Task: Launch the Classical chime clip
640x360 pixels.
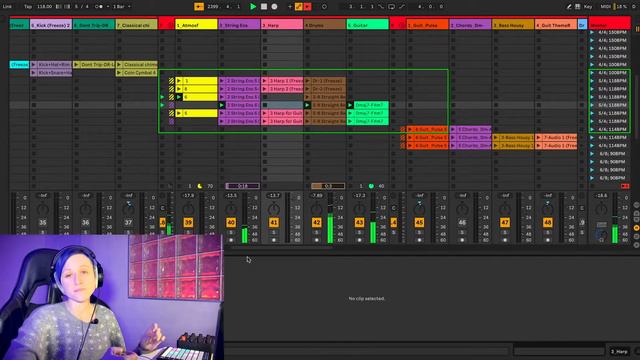Action: (119, 64)
